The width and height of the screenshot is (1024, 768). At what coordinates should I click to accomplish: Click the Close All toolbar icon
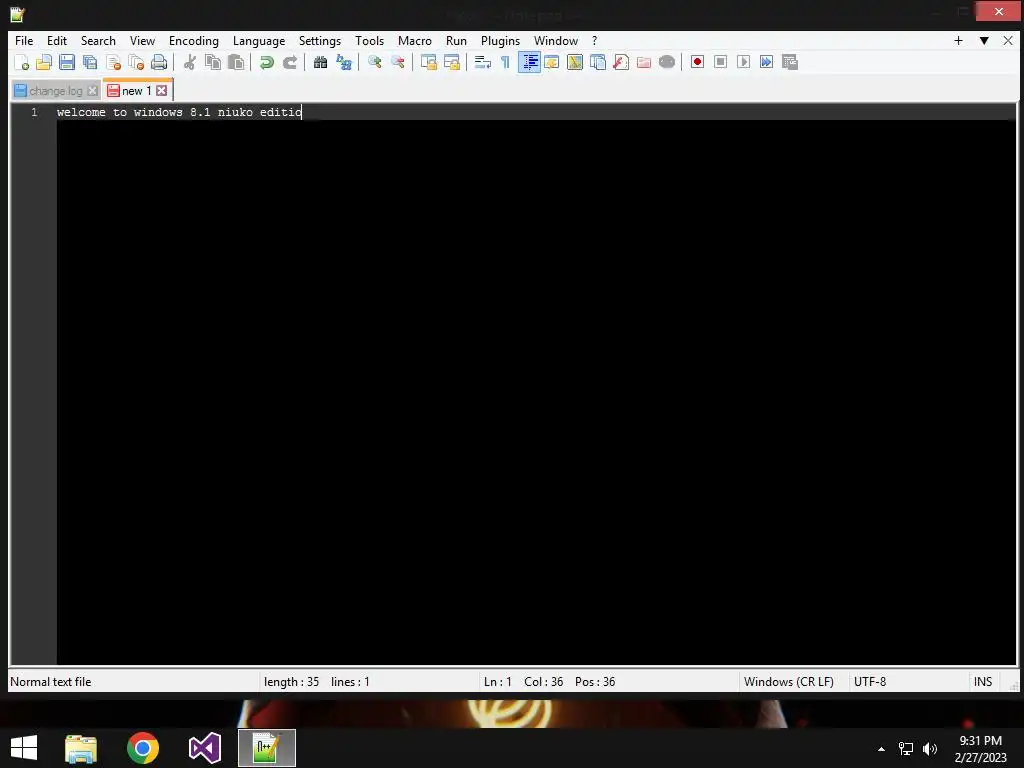pyautogui.click(x=136, y=62)
